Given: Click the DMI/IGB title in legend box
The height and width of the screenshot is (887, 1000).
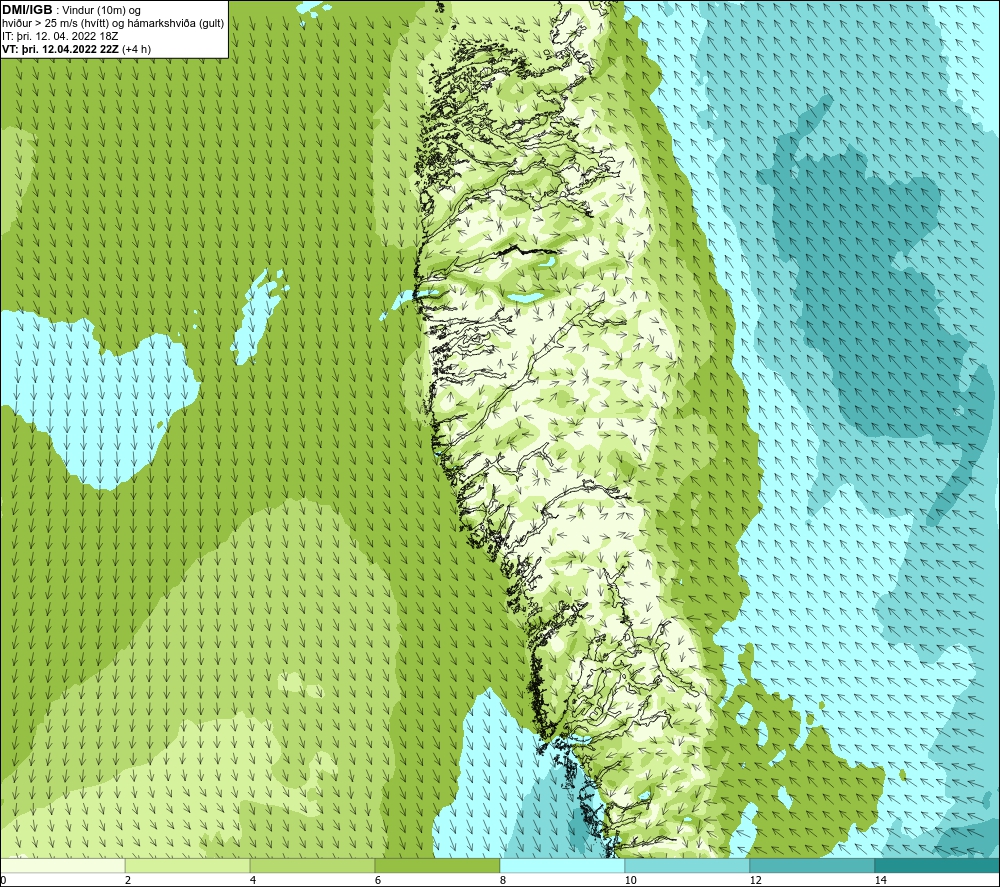Looking at the screenshot, I should point(27,10).
